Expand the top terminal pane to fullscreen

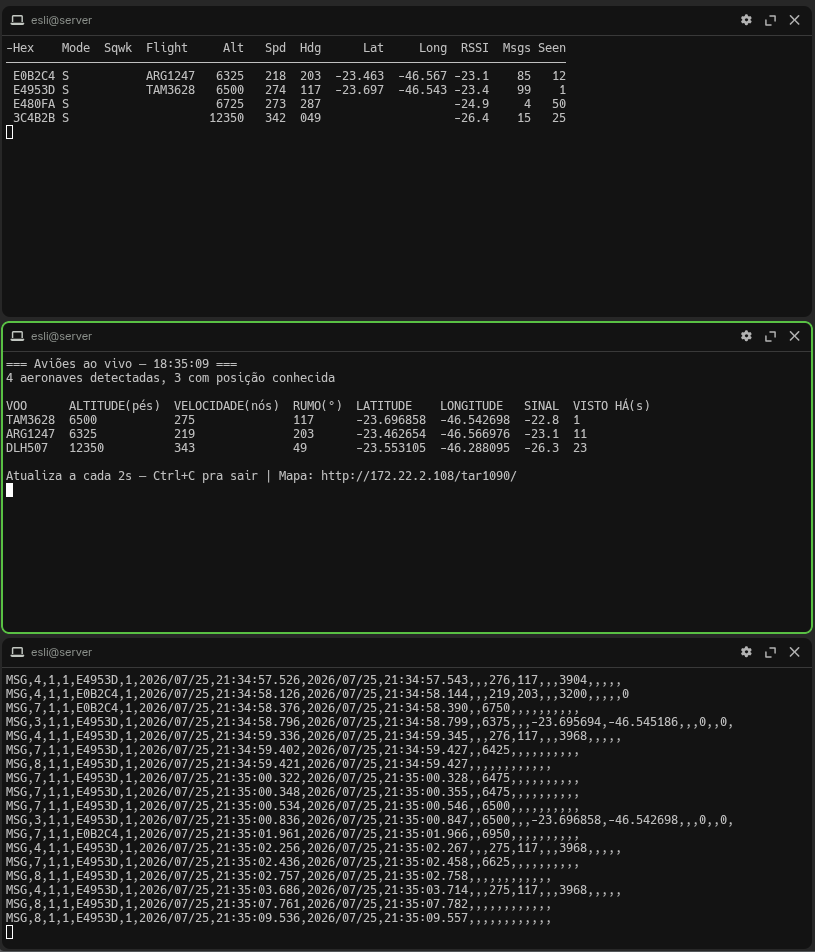(771, 20)
